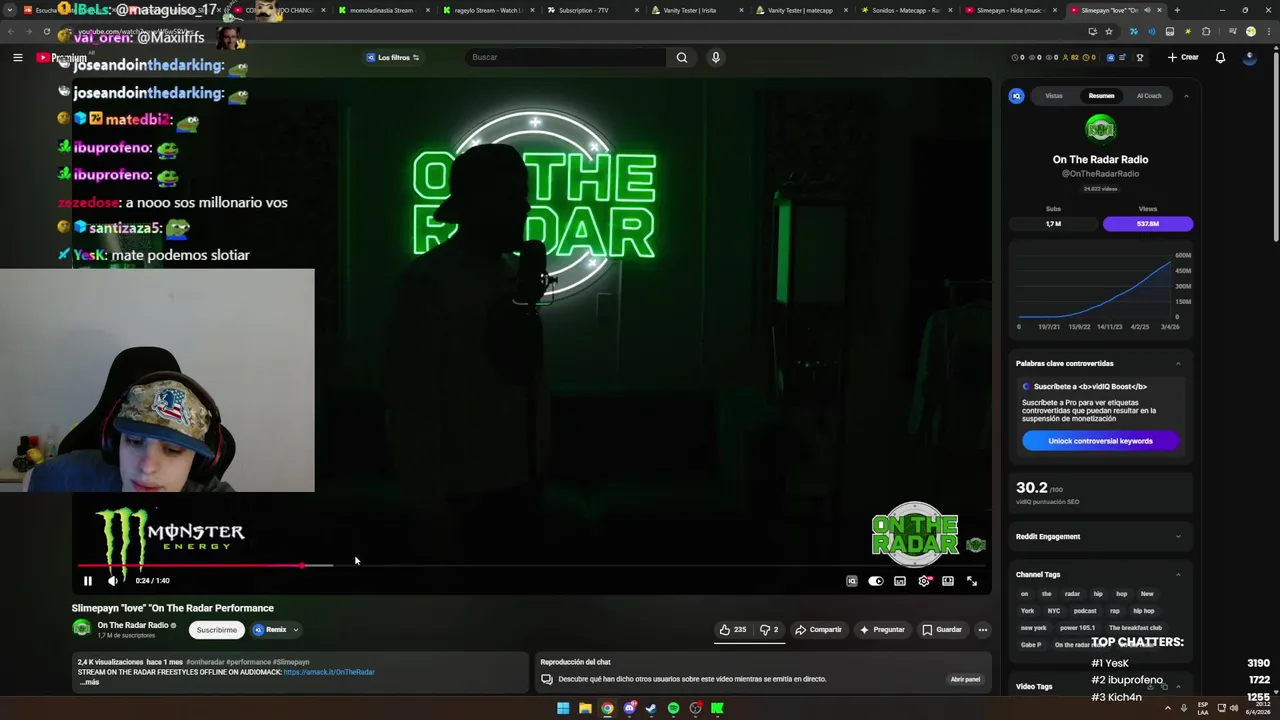
Task: Click the #Slimepayn hashtag
Action: point(291,662)
